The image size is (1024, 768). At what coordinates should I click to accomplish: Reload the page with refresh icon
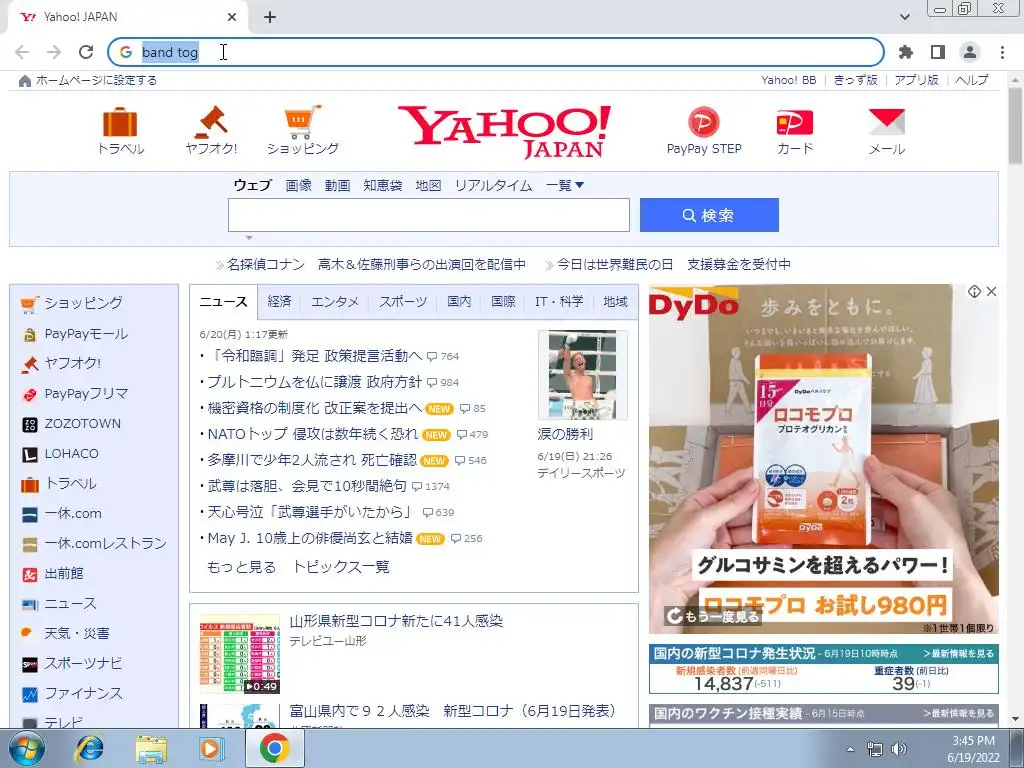[86, 52]
